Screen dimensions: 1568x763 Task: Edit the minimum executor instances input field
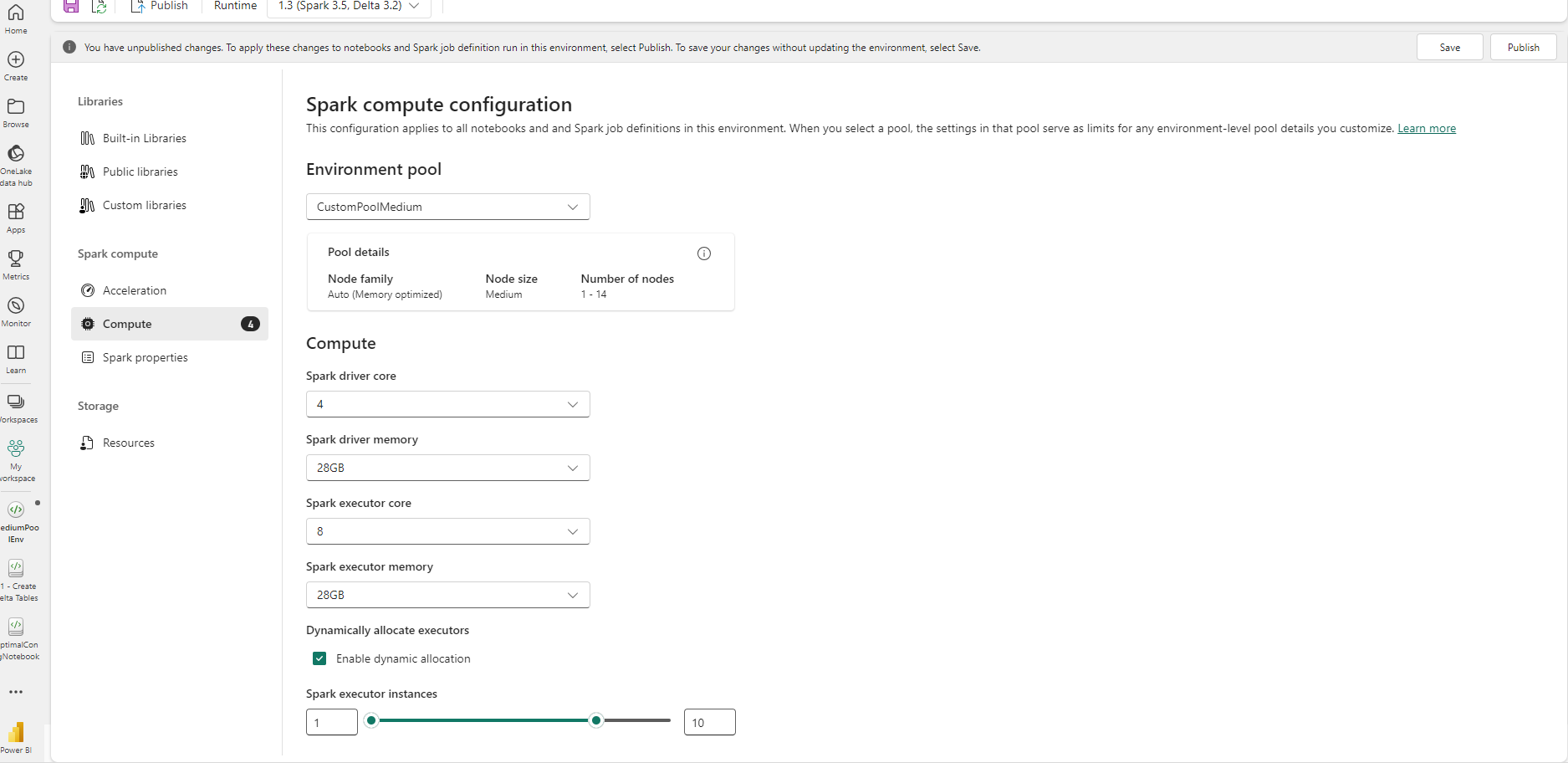pyautogui.click(x=331, y=721)
